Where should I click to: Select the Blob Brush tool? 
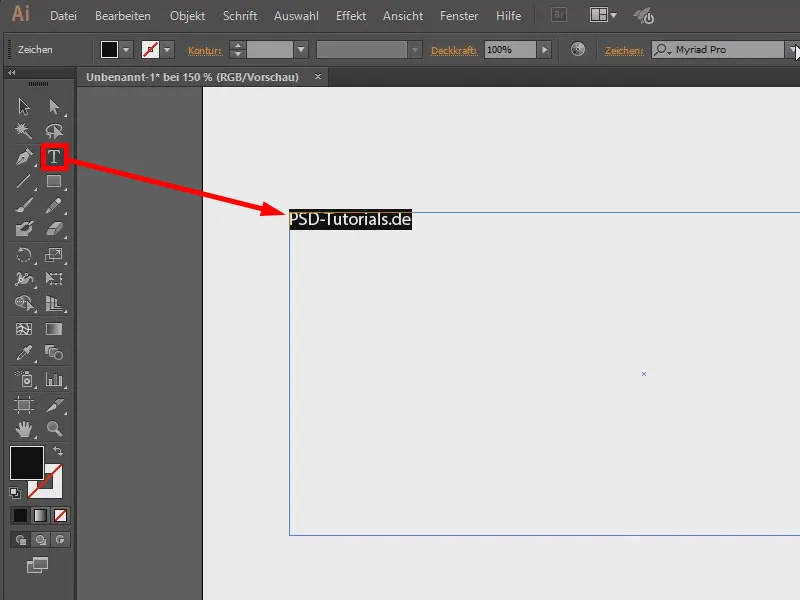point(23,229)
